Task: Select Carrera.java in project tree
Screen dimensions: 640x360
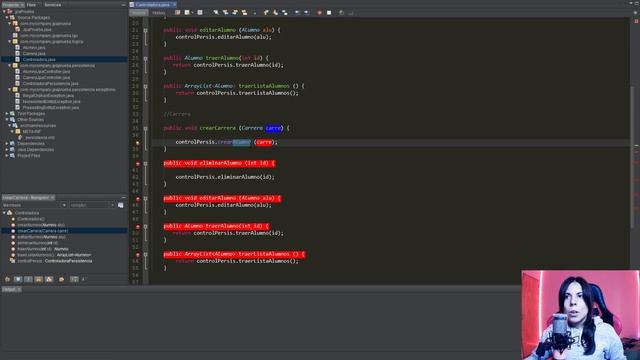Action: [34, 53]
